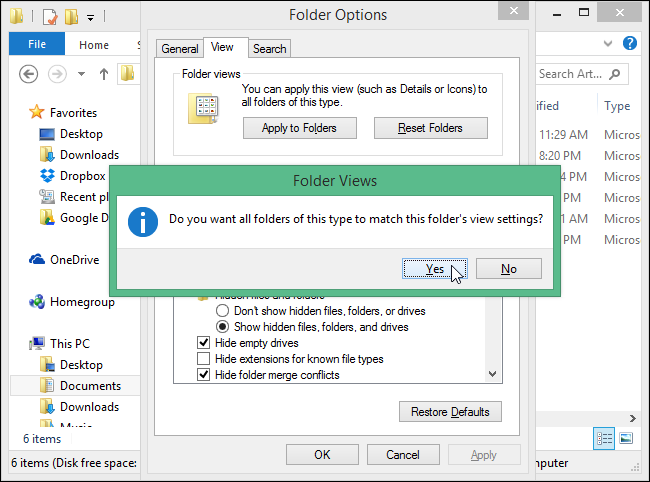Open Explorer Help icon

630,43
